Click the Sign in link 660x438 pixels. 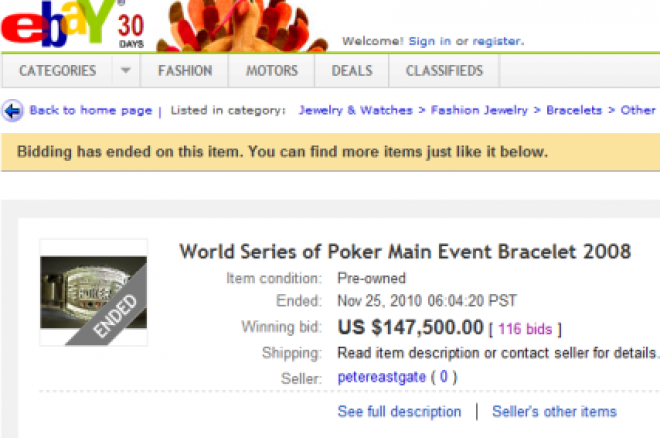point(430,41)
